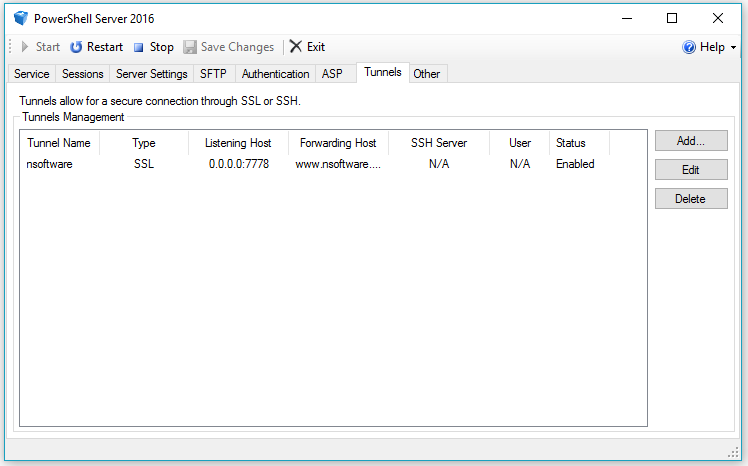Click the www.nsoftware.... forwarding host cell
The width and height of the screenshot is (748, 466).
coord(338,164)
